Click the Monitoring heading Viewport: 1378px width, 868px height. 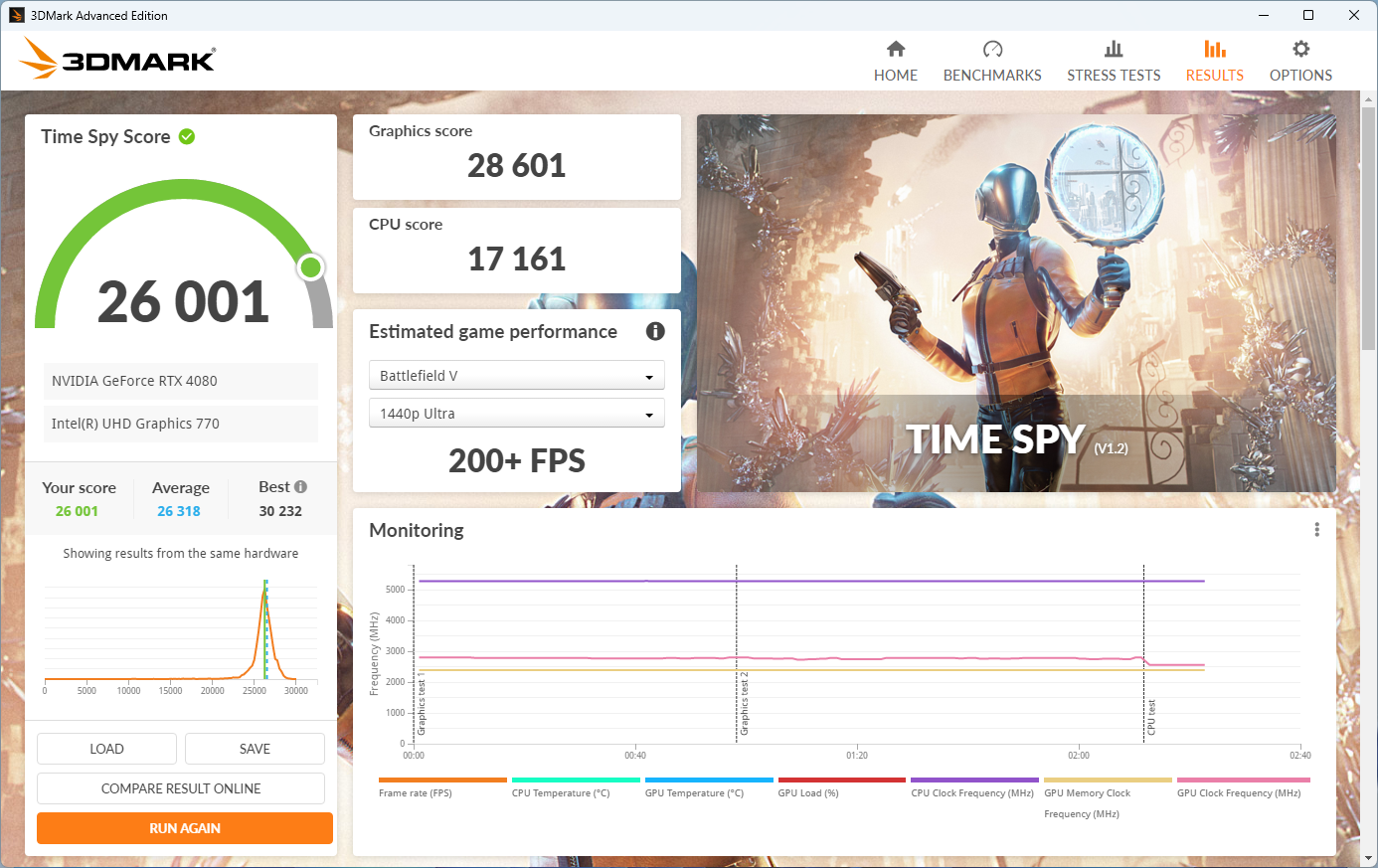tap(417, 530)
